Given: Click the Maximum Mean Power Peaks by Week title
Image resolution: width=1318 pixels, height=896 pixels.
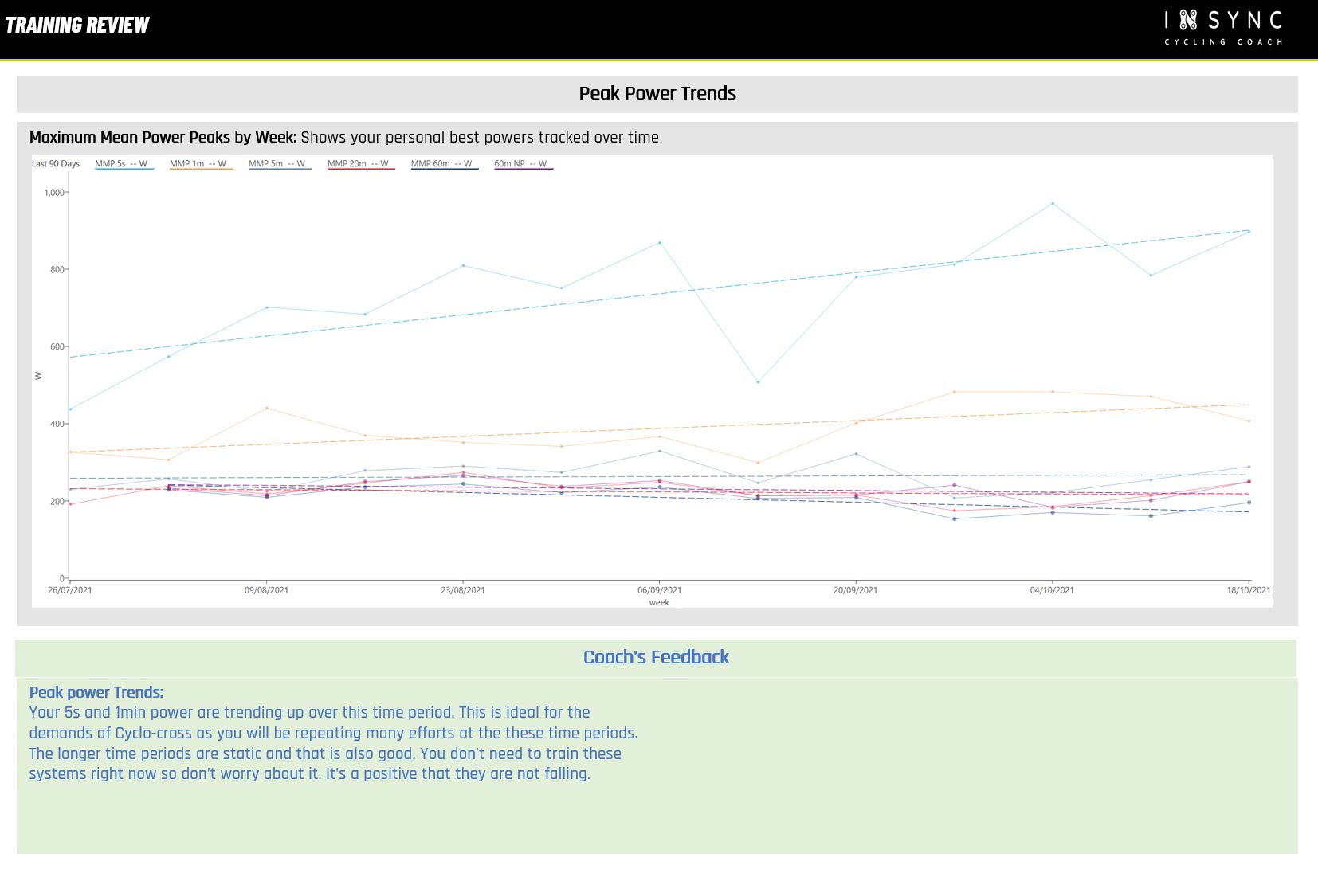Looking at the screenshot, I should pos(163,137).
